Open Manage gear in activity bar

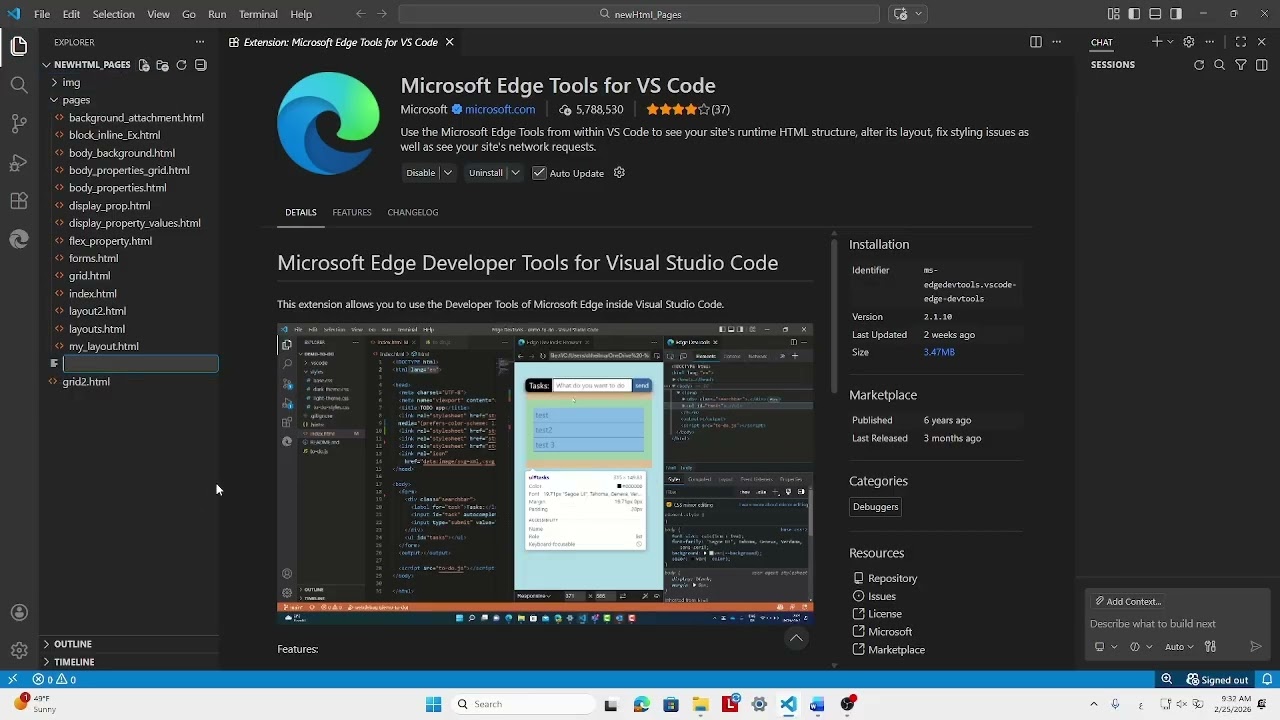pyautogui.click(x=19, y=650)
